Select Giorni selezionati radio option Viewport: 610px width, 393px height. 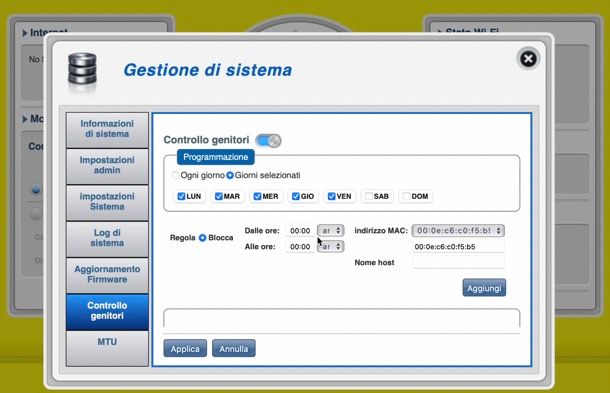tap(230, 175)
